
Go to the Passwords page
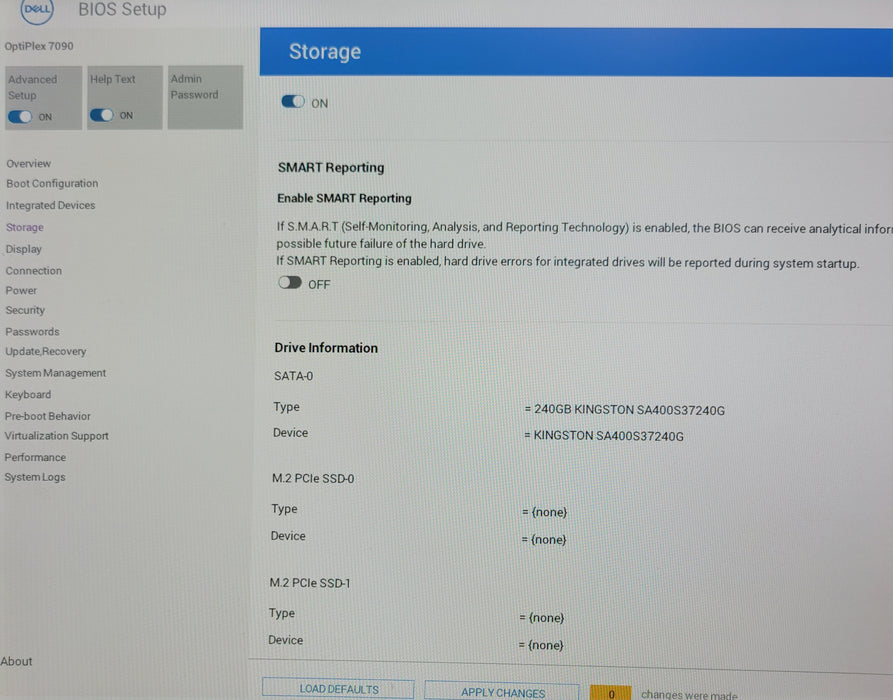(32, 331)
